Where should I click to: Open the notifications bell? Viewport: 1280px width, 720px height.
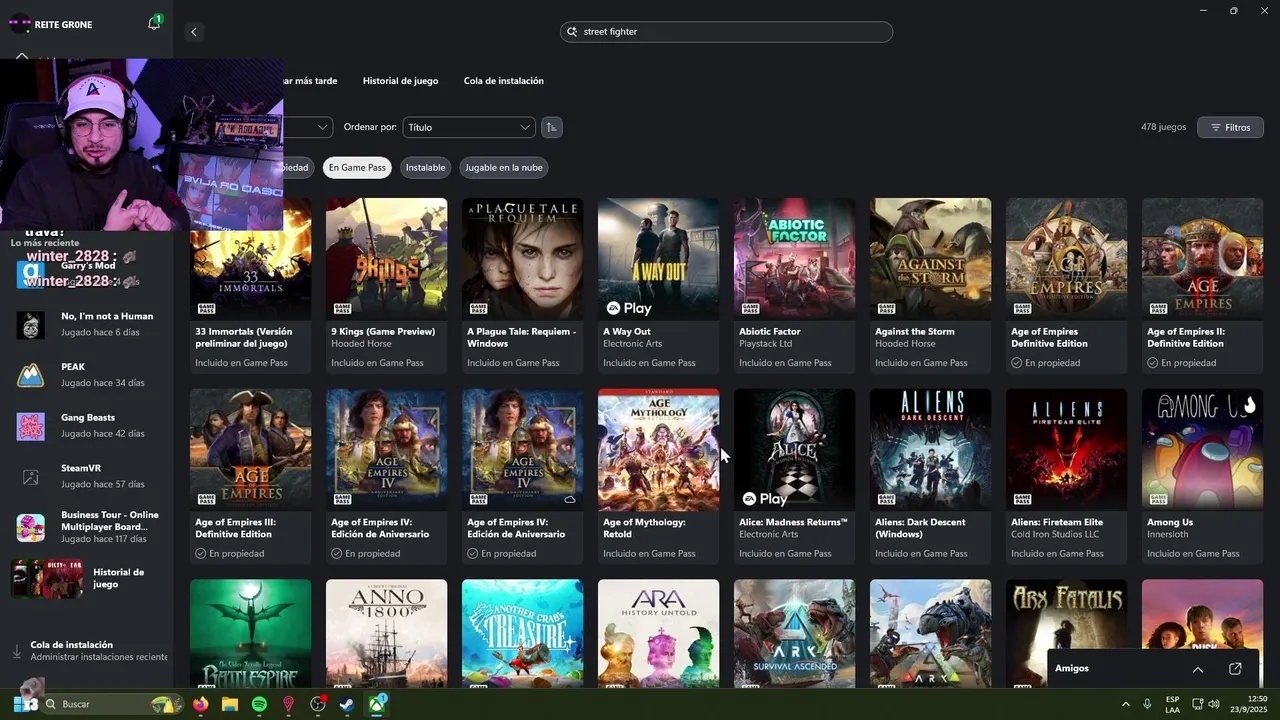153,24
